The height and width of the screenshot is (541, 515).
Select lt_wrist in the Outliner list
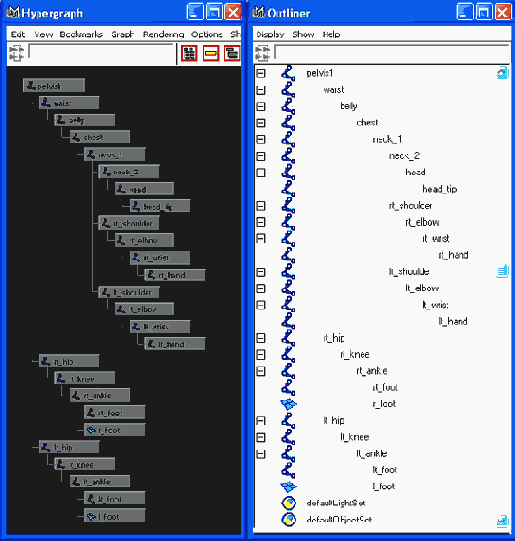tap(435, 305)
